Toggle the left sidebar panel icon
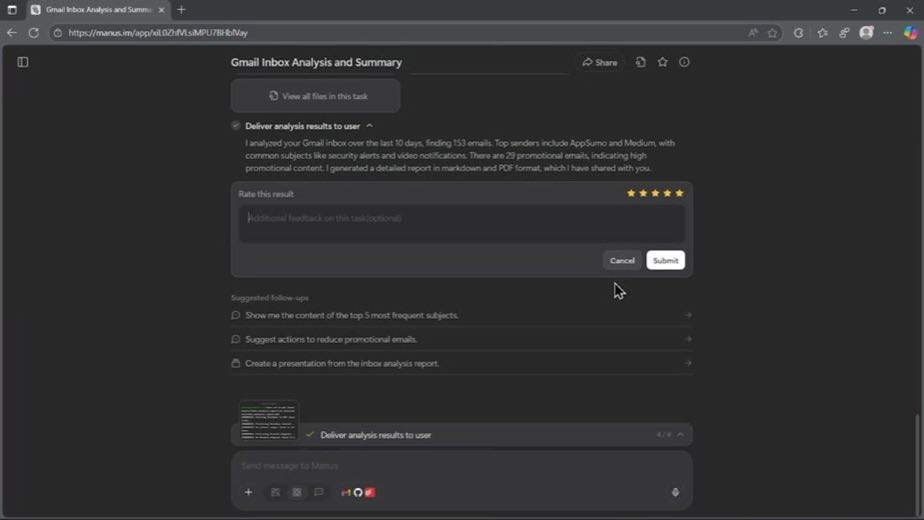The image size is (924, 520). tap(23, 62)
